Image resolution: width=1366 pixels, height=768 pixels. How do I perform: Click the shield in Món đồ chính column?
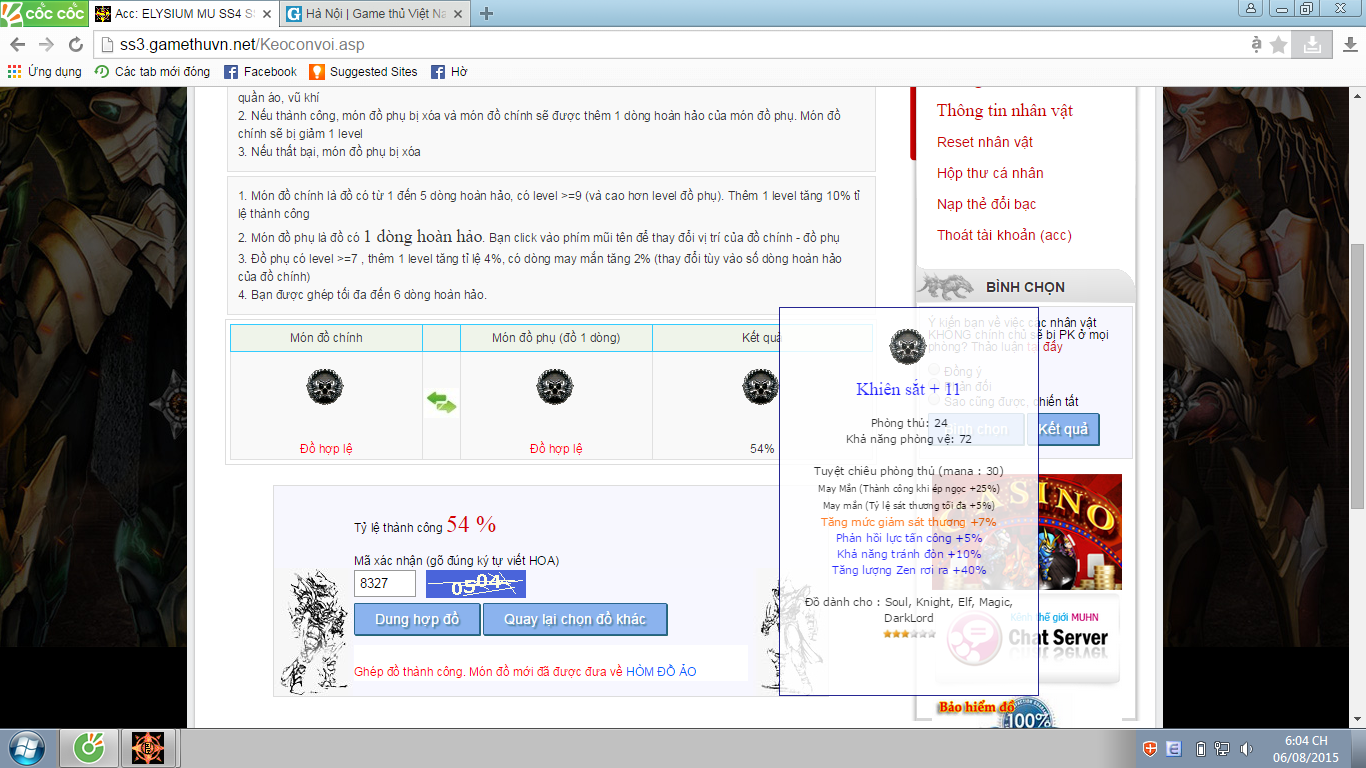coord(325,386)
